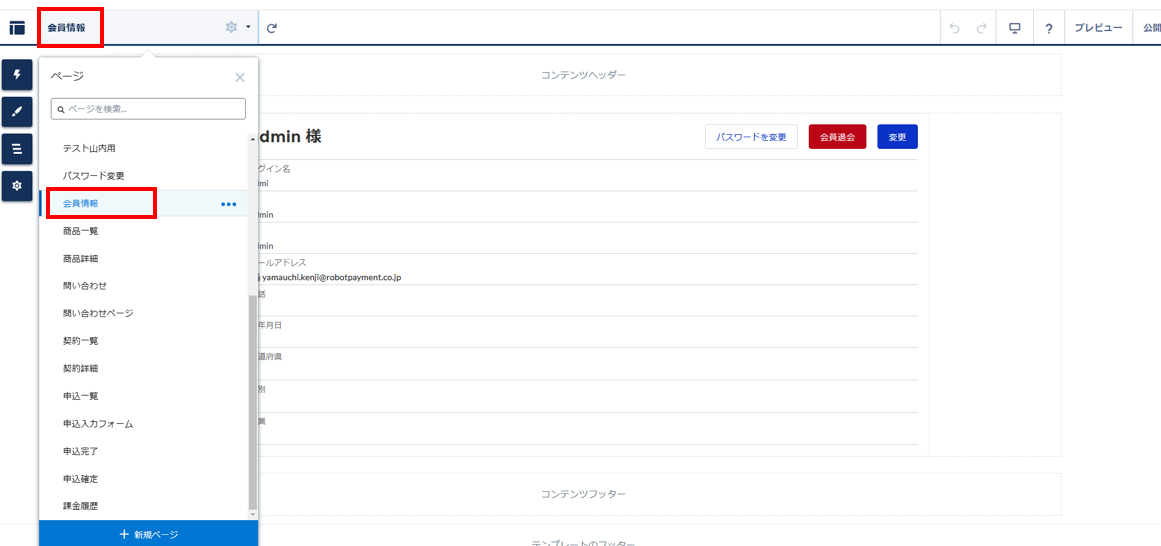Viewport: 1161px width, 546px height.
Task: Expand the page settings gear dropdown
Action: point(237,28)
